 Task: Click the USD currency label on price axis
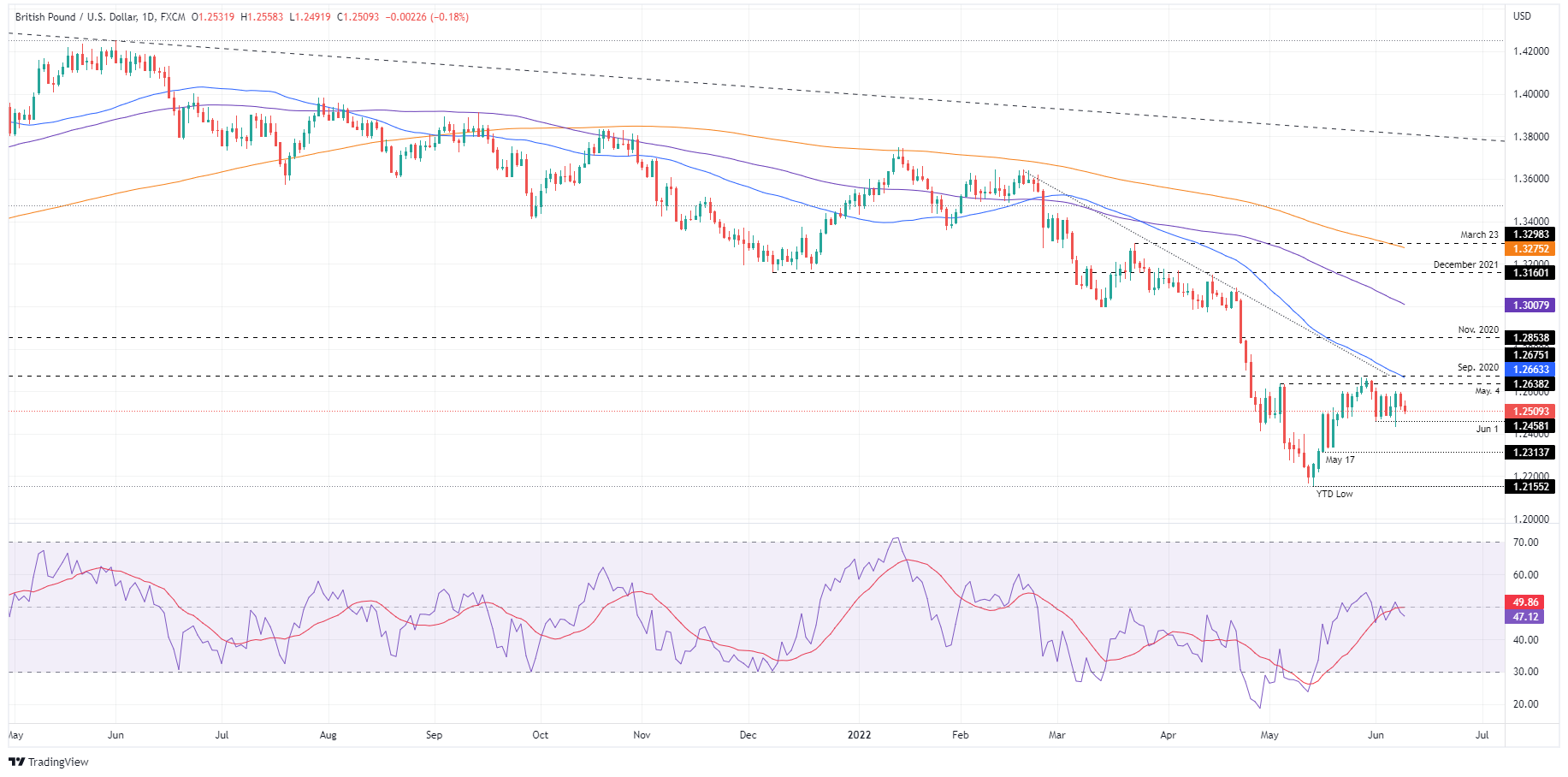click(1522, 16)
